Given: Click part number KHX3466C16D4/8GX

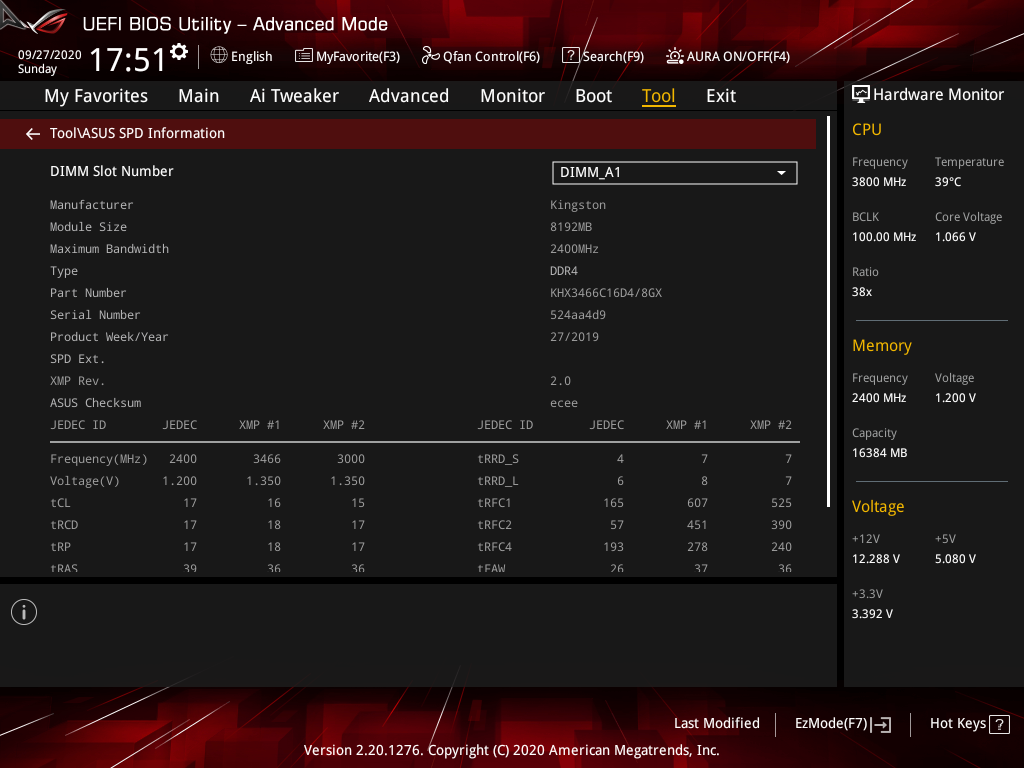Looking at the screenshot, I should point(605,293).
